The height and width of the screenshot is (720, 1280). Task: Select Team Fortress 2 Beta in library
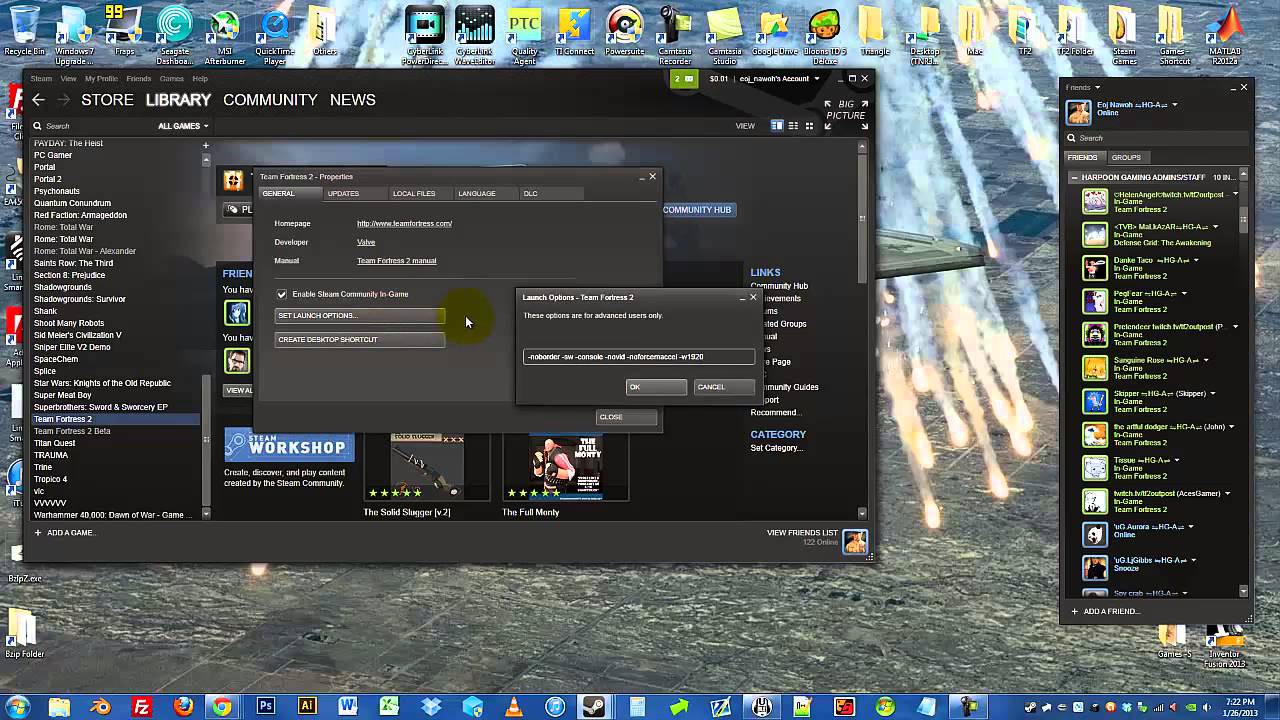pyautogui.click(x=72, y=431)
